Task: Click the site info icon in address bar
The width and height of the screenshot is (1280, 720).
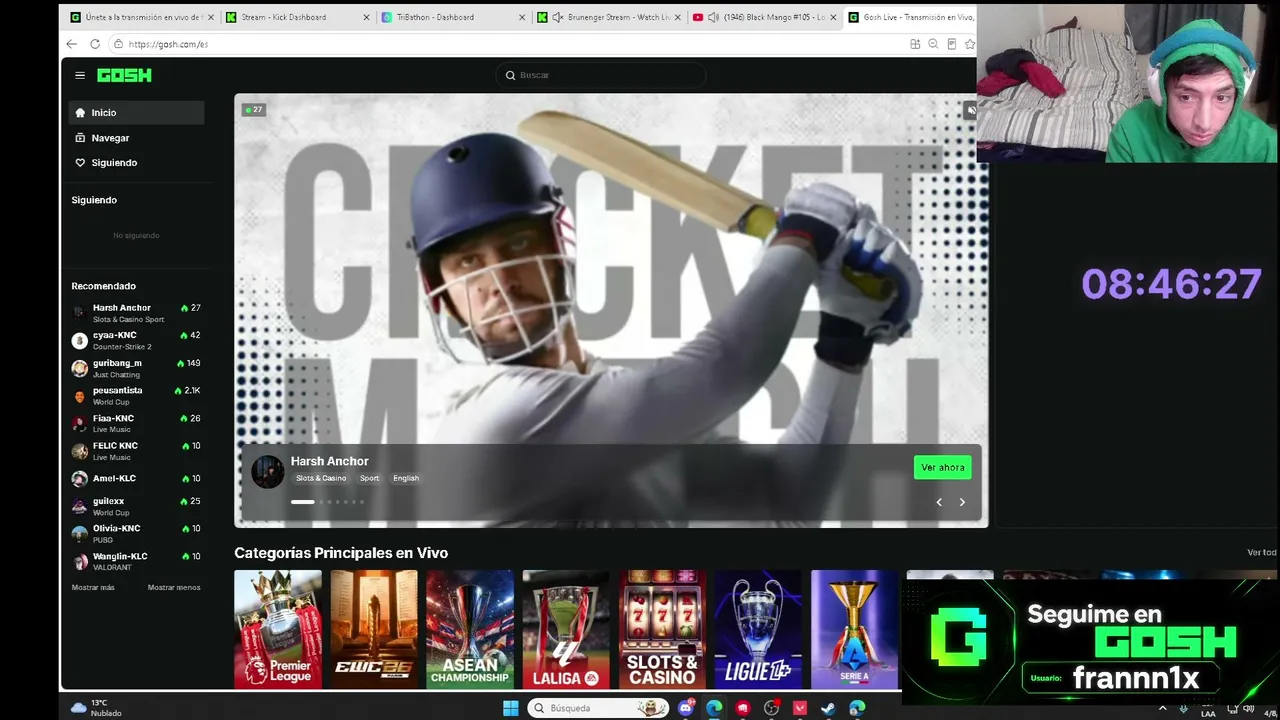Action: [x=118, y=44]
